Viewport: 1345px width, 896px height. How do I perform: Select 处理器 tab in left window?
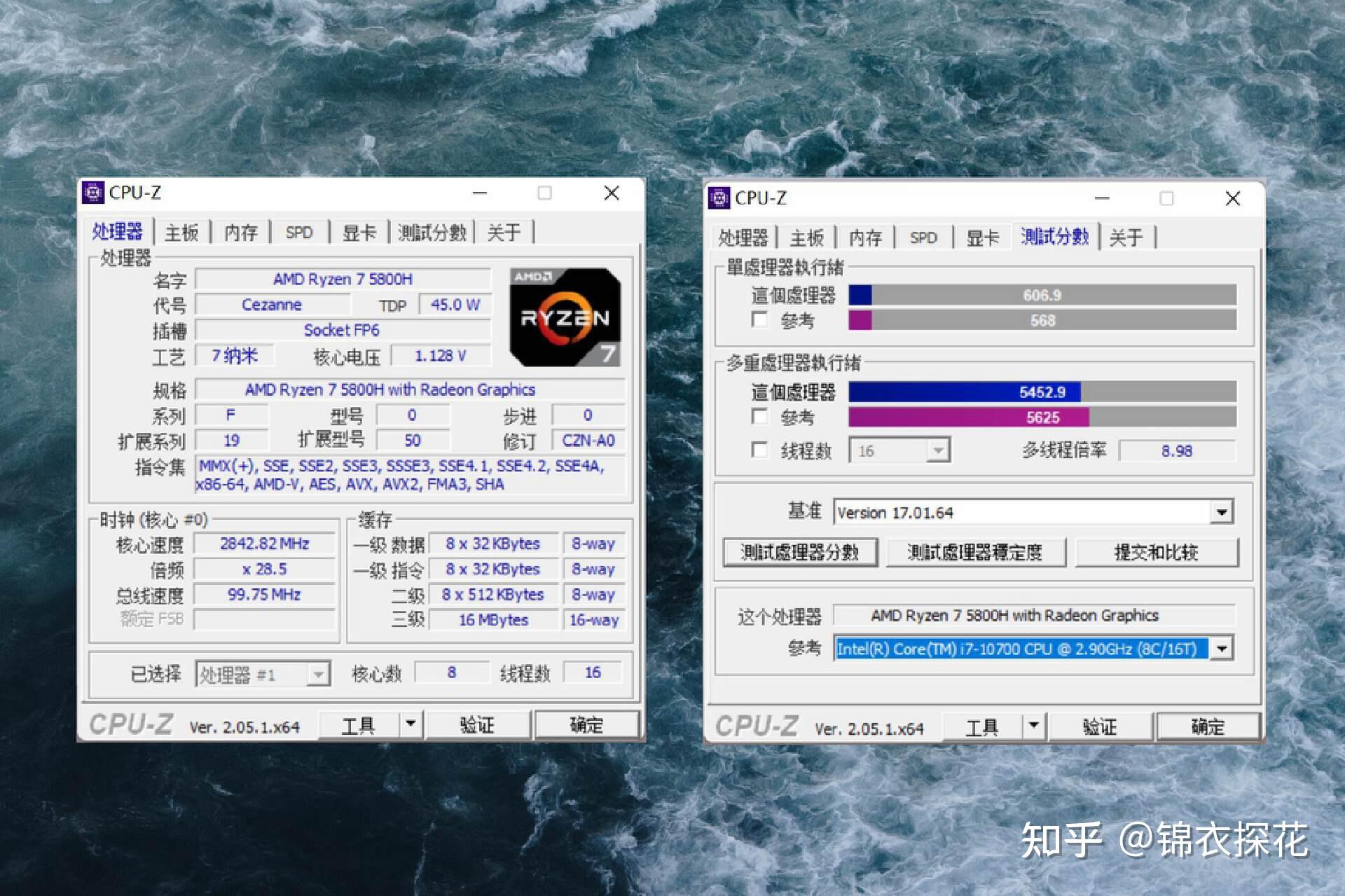point(117,231)
